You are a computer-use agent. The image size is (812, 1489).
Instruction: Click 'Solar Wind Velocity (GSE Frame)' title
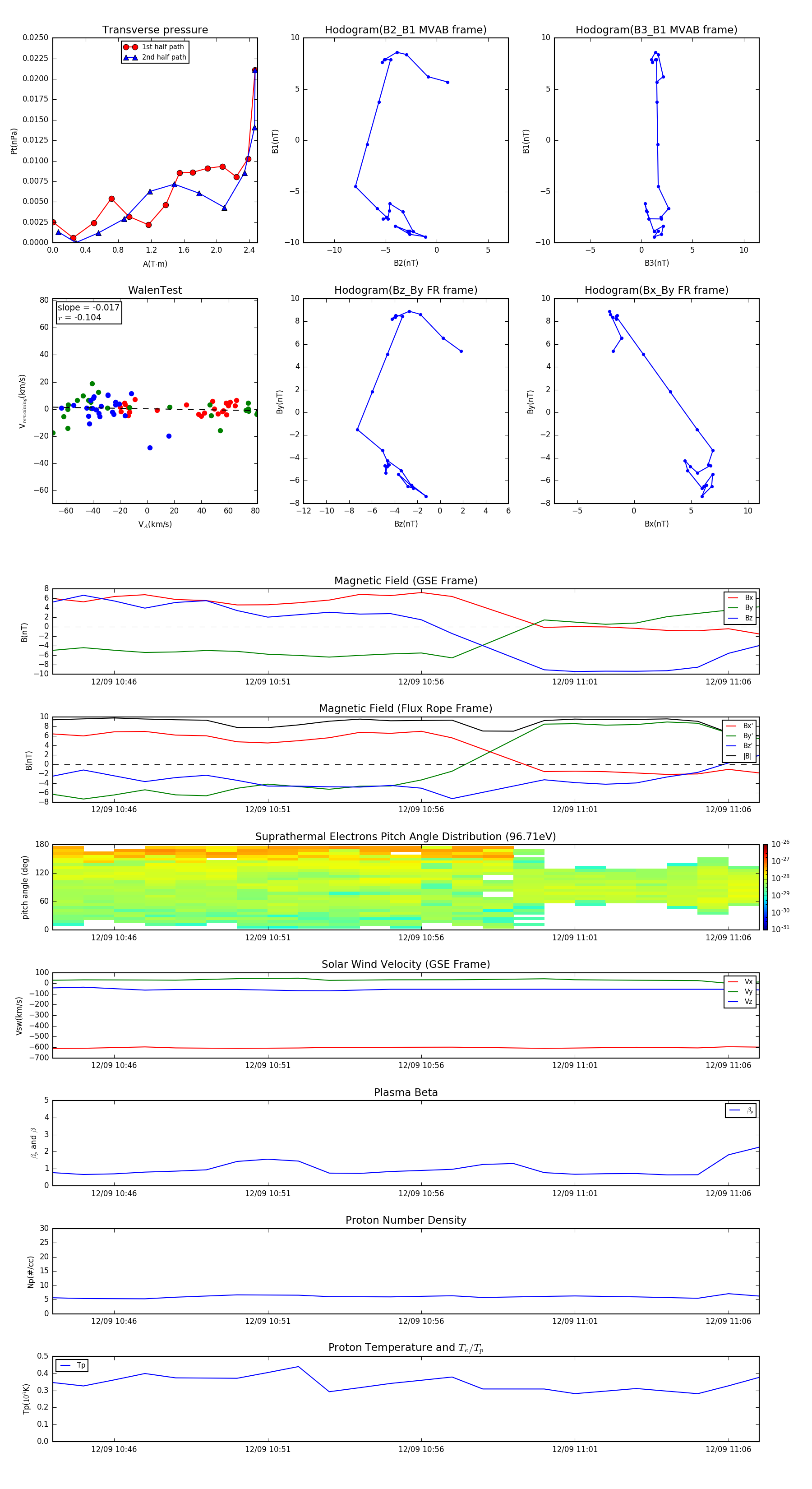point(406,965)
